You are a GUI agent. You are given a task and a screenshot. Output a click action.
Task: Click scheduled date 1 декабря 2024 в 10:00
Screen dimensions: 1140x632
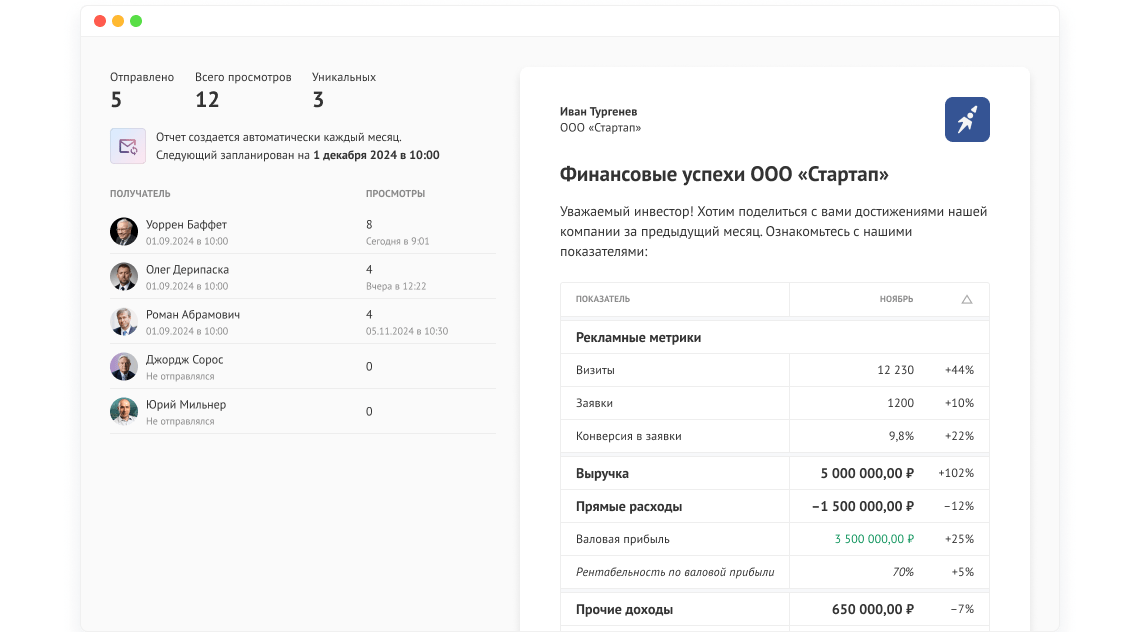pos(377,155)
